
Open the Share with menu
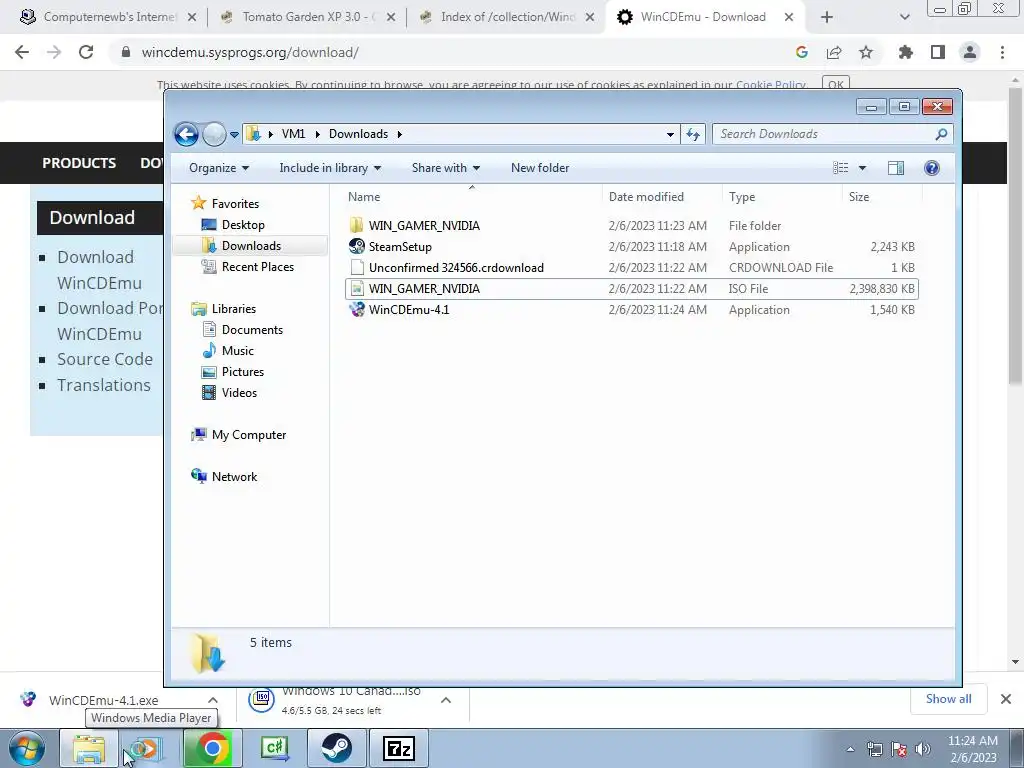click(x=445, y=168)
